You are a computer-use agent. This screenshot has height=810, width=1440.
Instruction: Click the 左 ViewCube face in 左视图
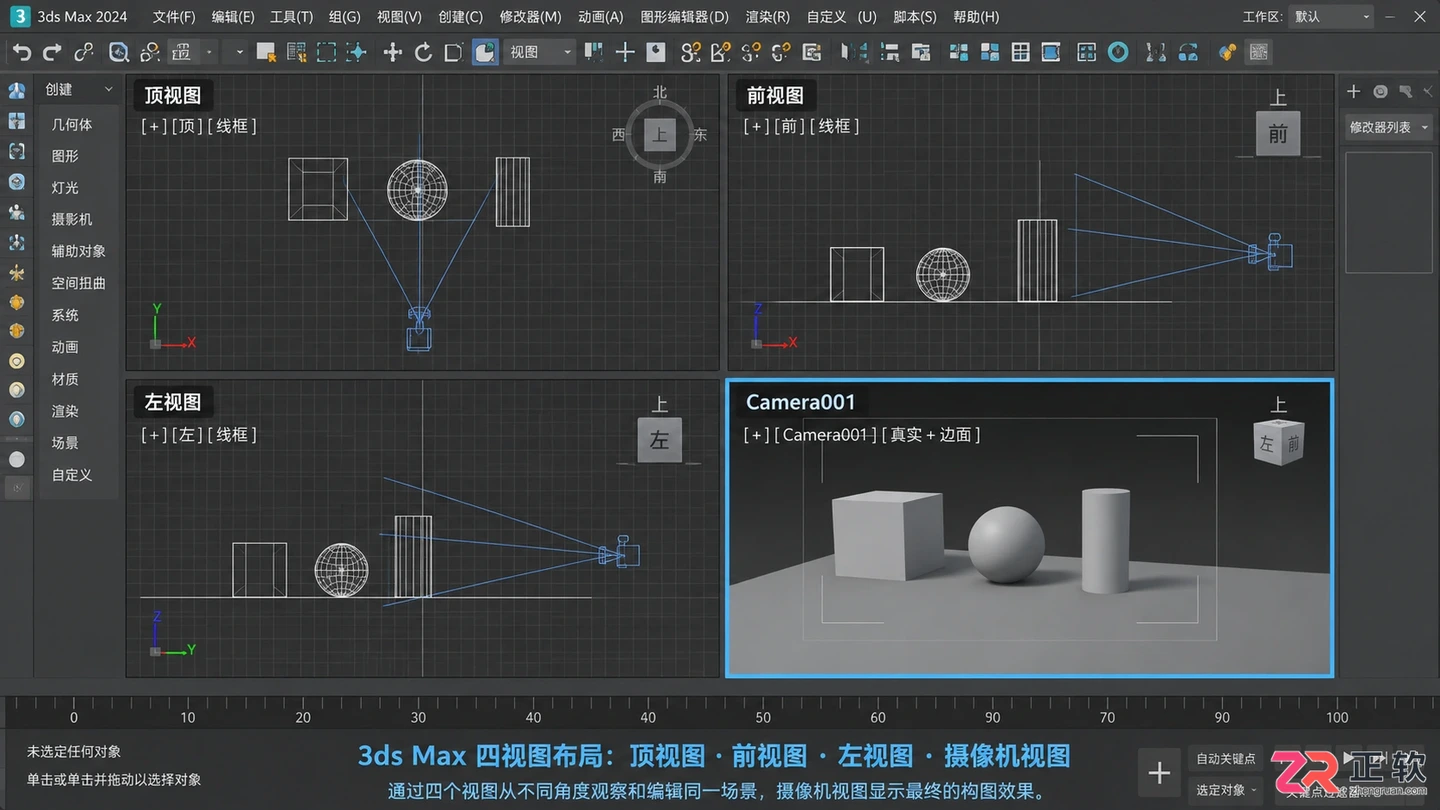point(660,440)
